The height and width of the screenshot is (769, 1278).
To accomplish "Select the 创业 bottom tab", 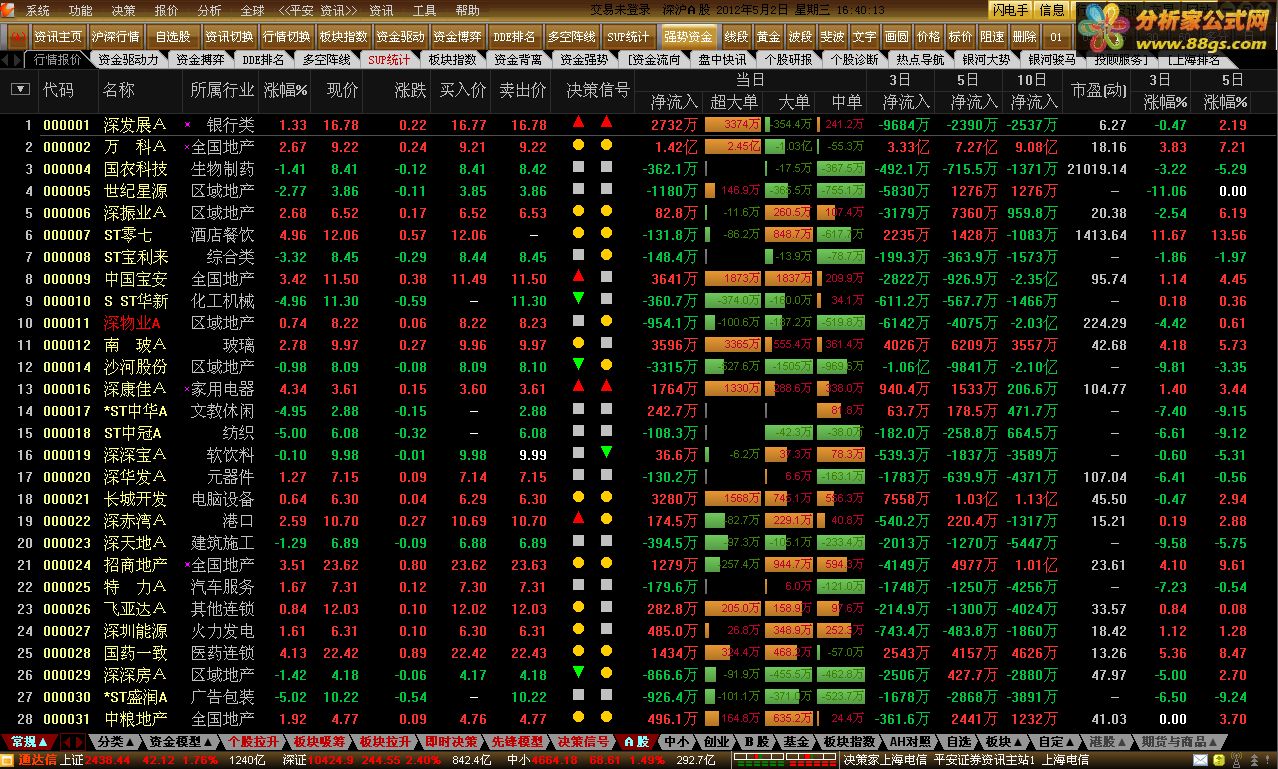I will tap(716, 742).
